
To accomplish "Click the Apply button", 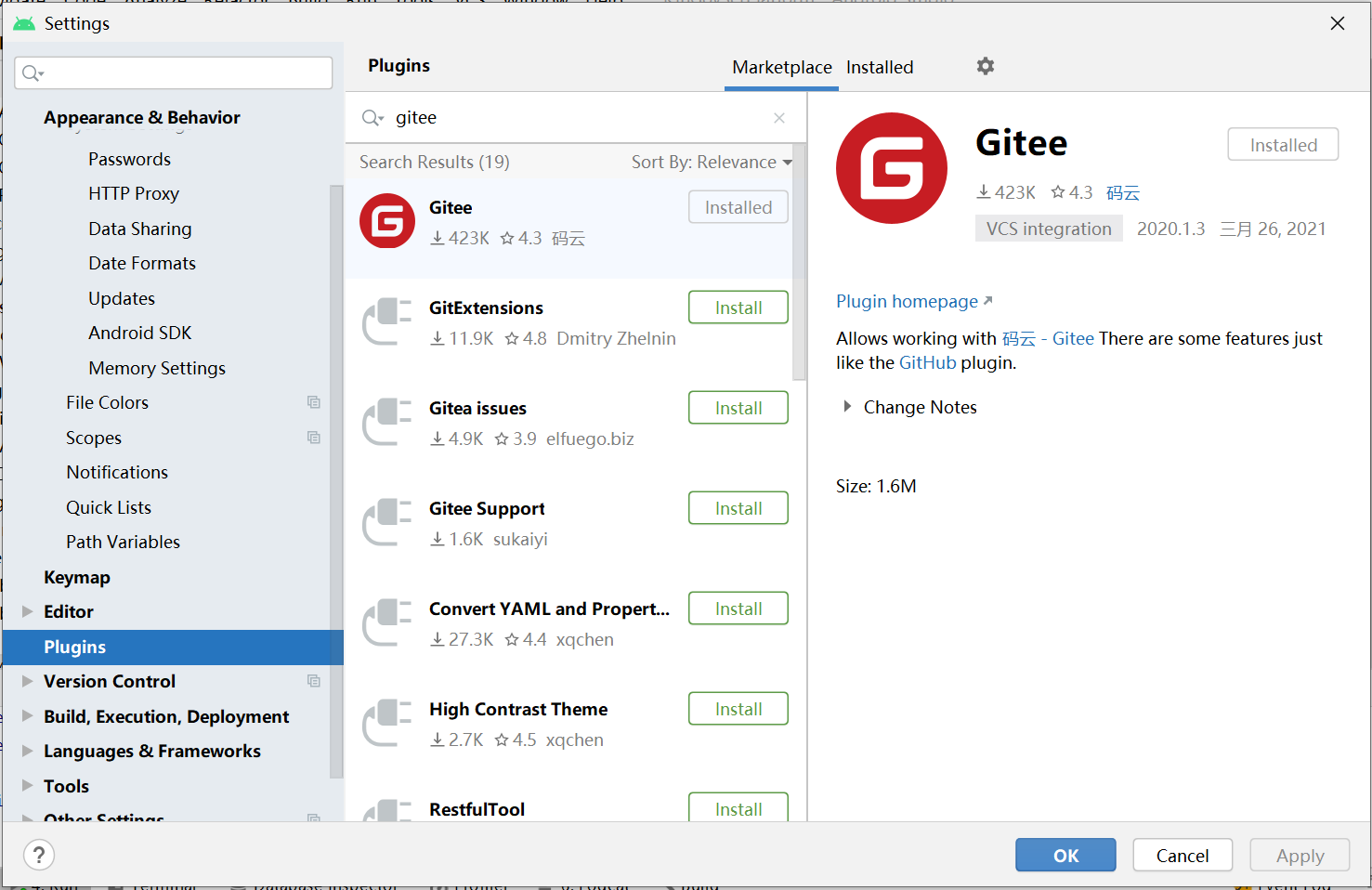I will click(1300, 856).
